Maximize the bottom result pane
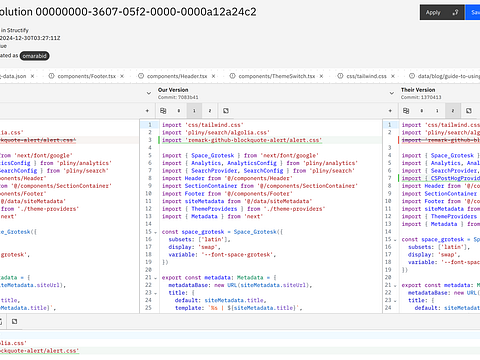 (14, 321)
